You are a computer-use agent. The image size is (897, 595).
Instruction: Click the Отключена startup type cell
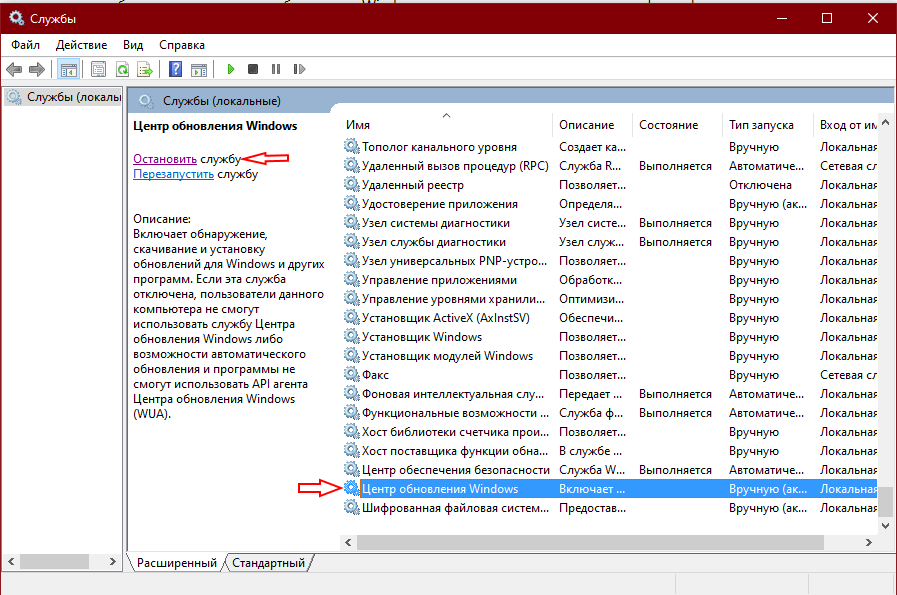760,185
